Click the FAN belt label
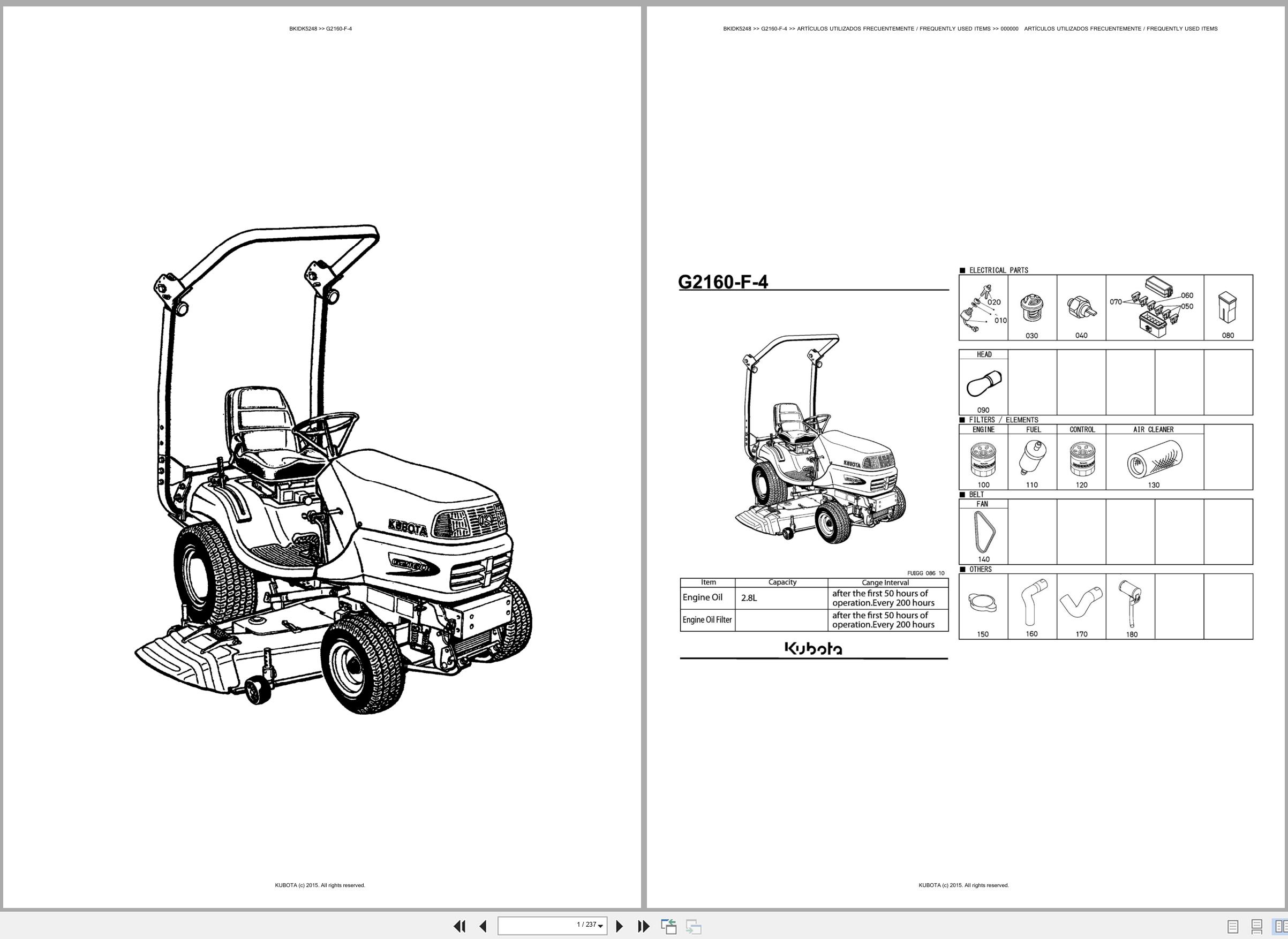 [x=982, y=504]
